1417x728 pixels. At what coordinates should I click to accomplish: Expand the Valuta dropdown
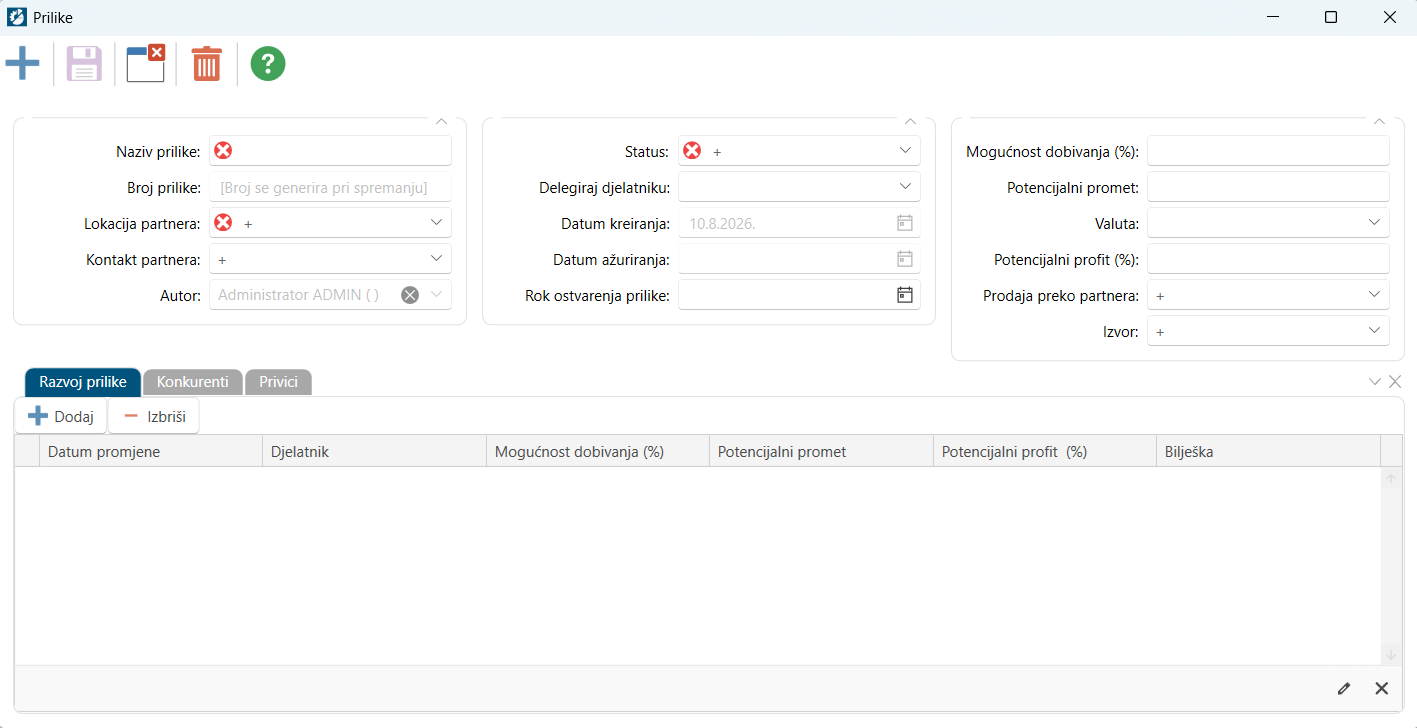[1374, 223]
